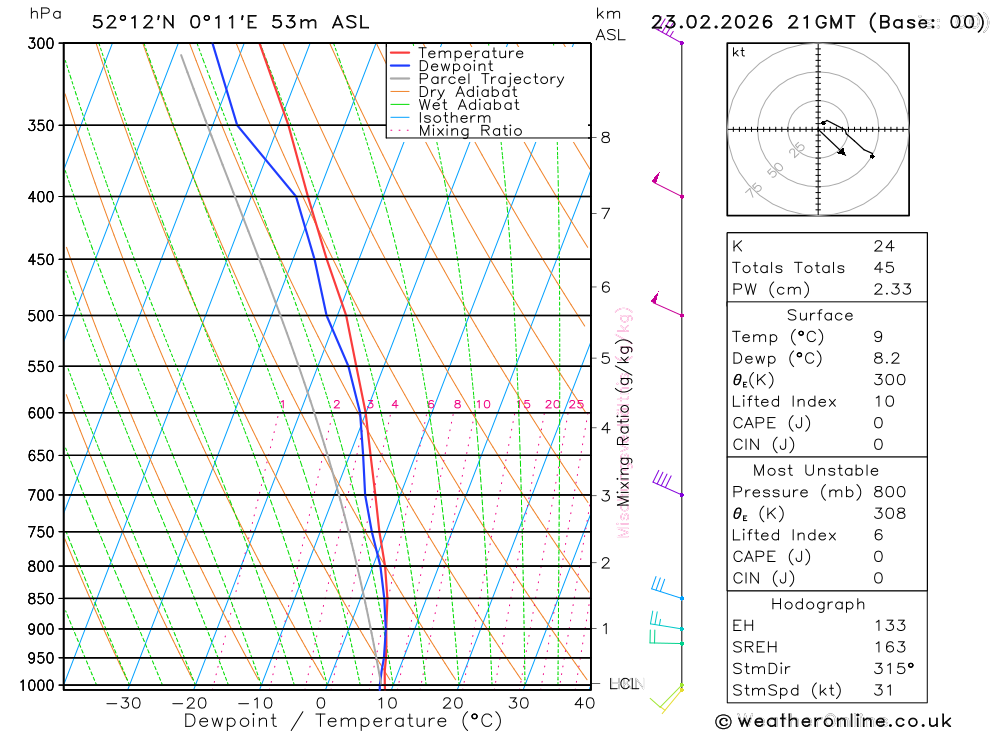Viewport: 1000px width, 733px height.
Task: Click the Parcel Trajectory legend entry
Action: point(477,79)
